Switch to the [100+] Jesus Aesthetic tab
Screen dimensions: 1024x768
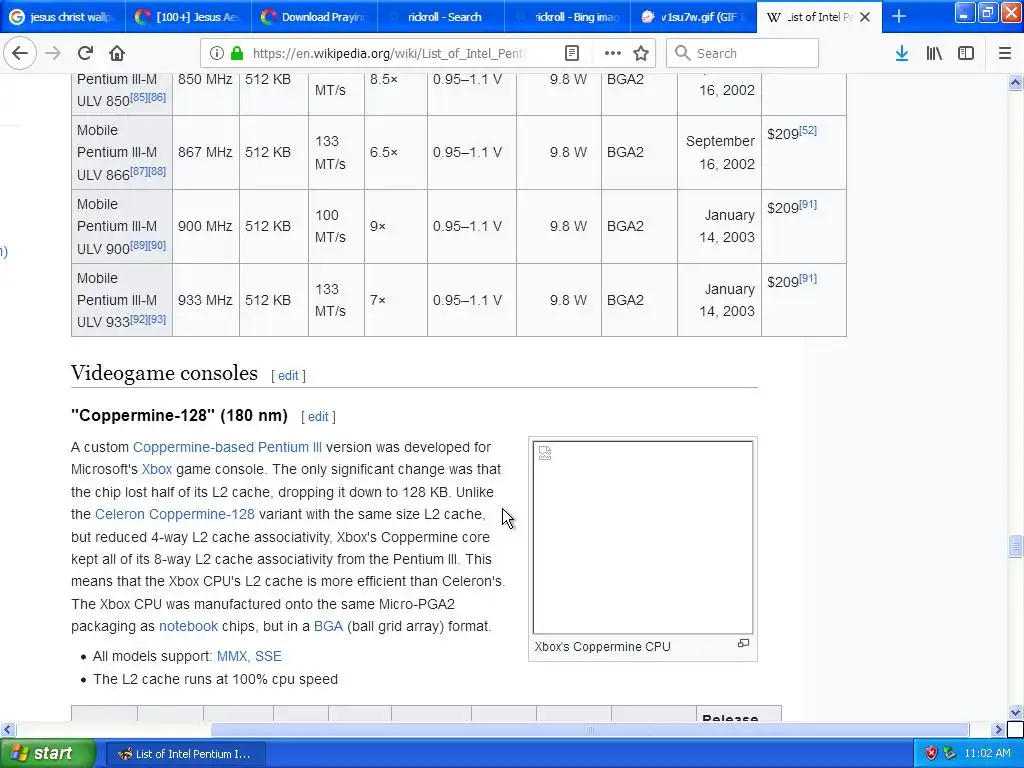coord(187,17)
